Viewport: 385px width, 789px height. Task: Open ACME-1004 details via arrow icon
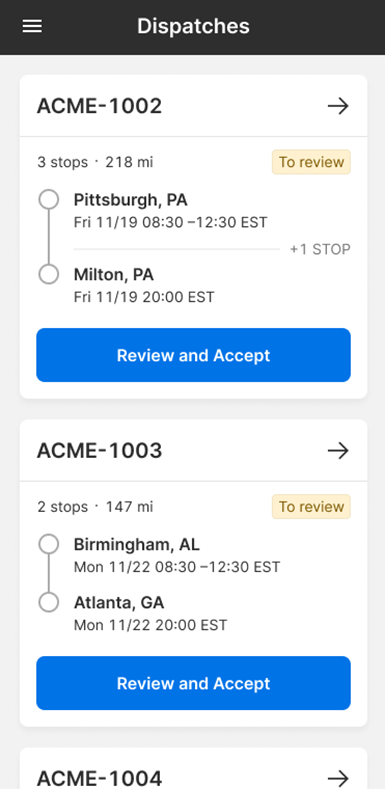tap(338, 778)
